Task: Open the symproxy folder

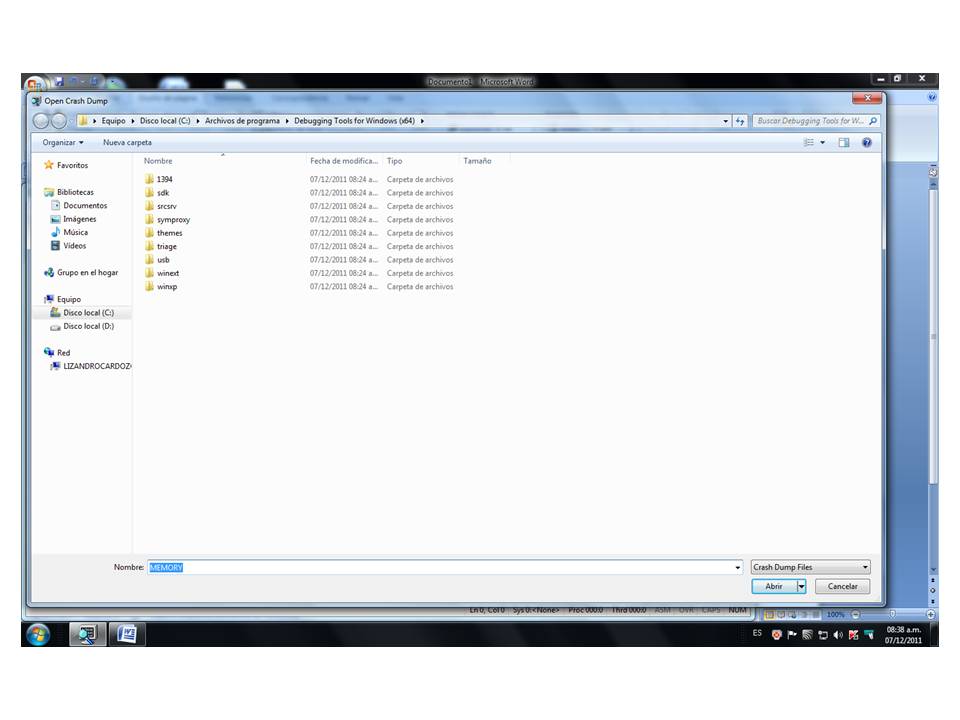Action: pos(173,220)
